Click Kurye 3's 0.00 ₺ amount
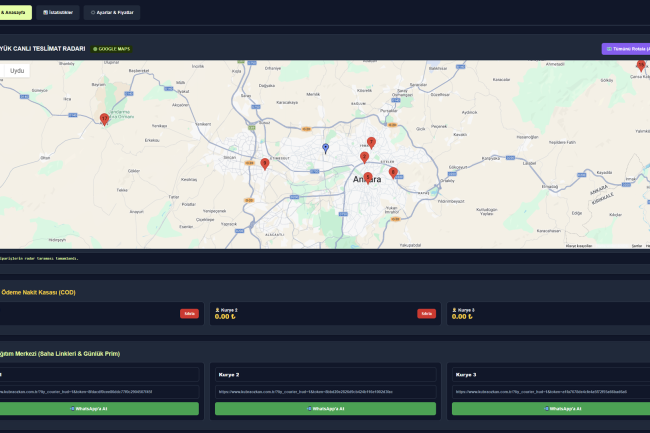Image resolution: width=650 pixels, height=433 pixels. [x=462, y=317]
